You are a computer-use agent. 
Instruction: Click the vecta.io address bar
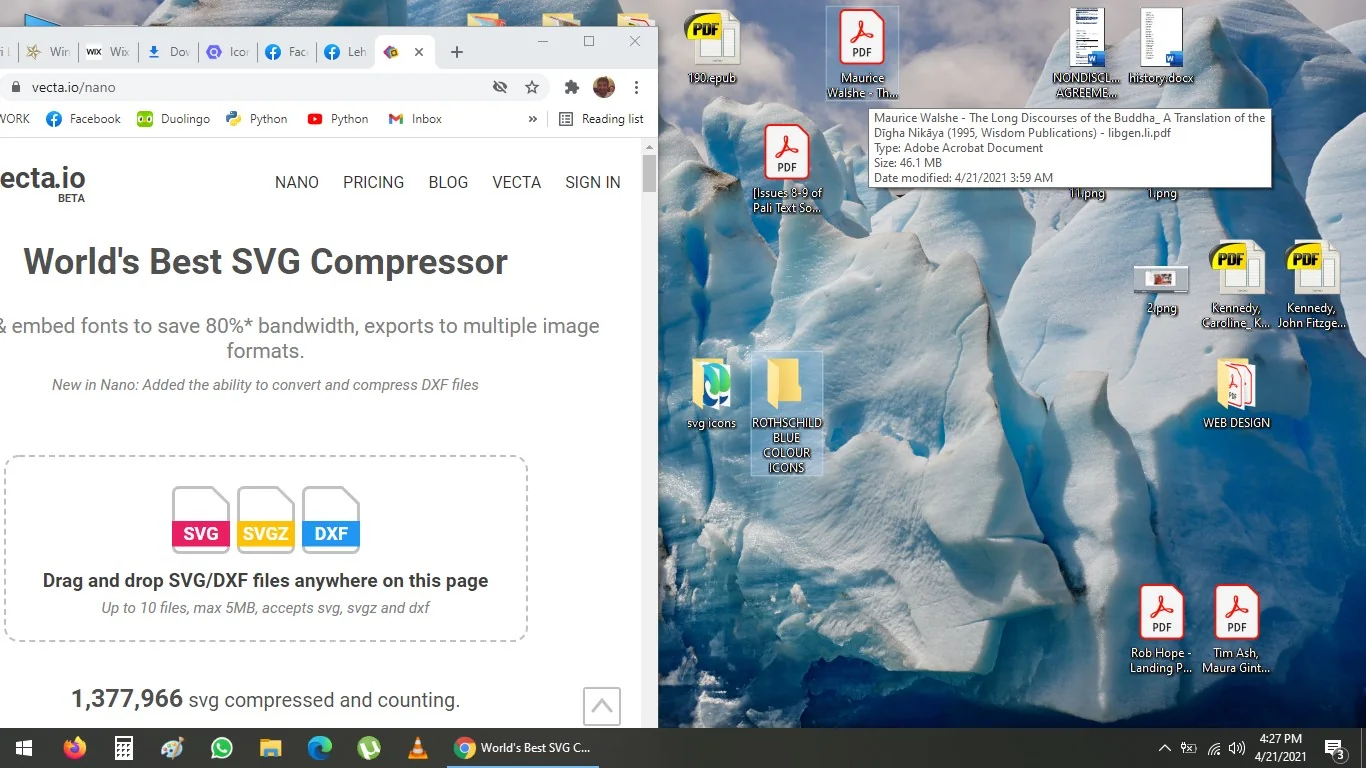click(250, 87)
